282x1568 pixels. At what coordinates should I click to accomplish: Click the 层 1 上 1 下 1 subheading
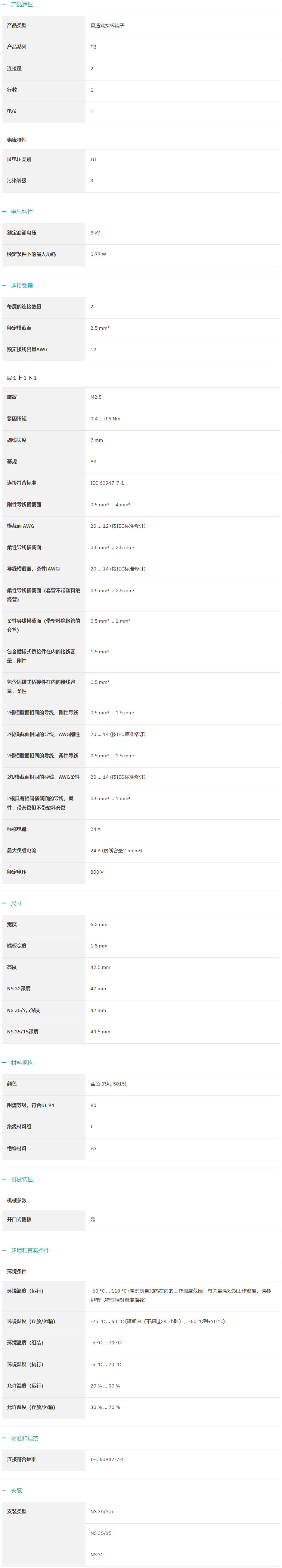(x=22, y=378)
